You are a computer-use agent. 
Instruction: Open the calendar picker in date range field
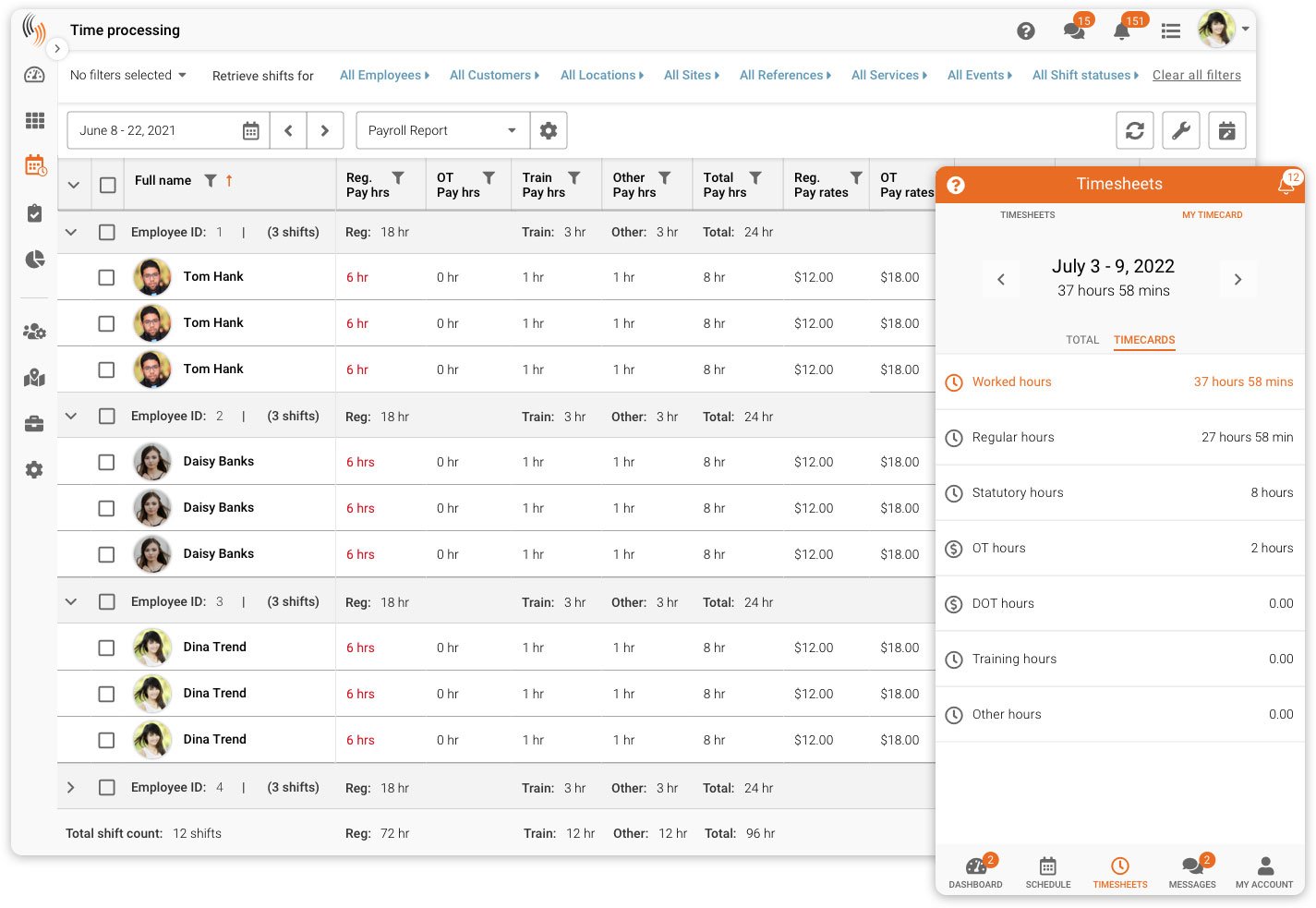(x=250, y=131)
